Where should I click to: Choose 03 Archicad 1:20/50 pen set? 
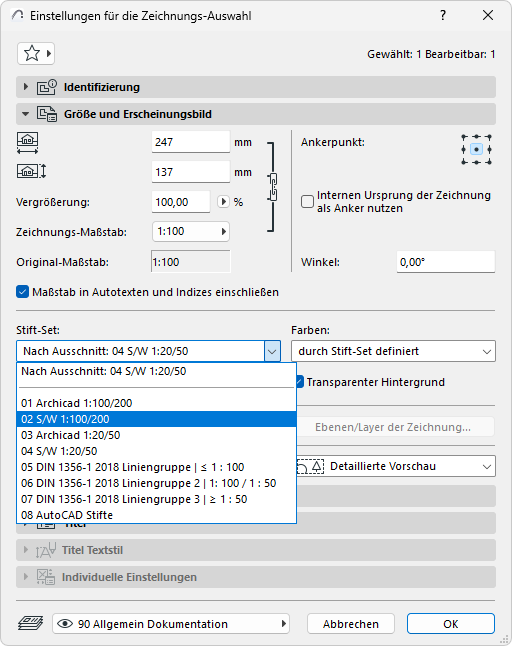click(x=157, y=435)
